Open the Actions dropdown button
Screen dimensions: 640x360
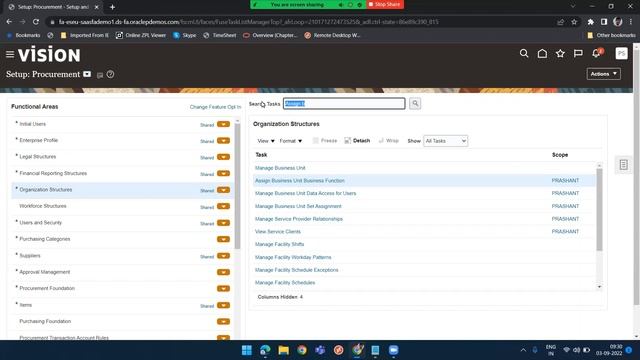point(603,74)
